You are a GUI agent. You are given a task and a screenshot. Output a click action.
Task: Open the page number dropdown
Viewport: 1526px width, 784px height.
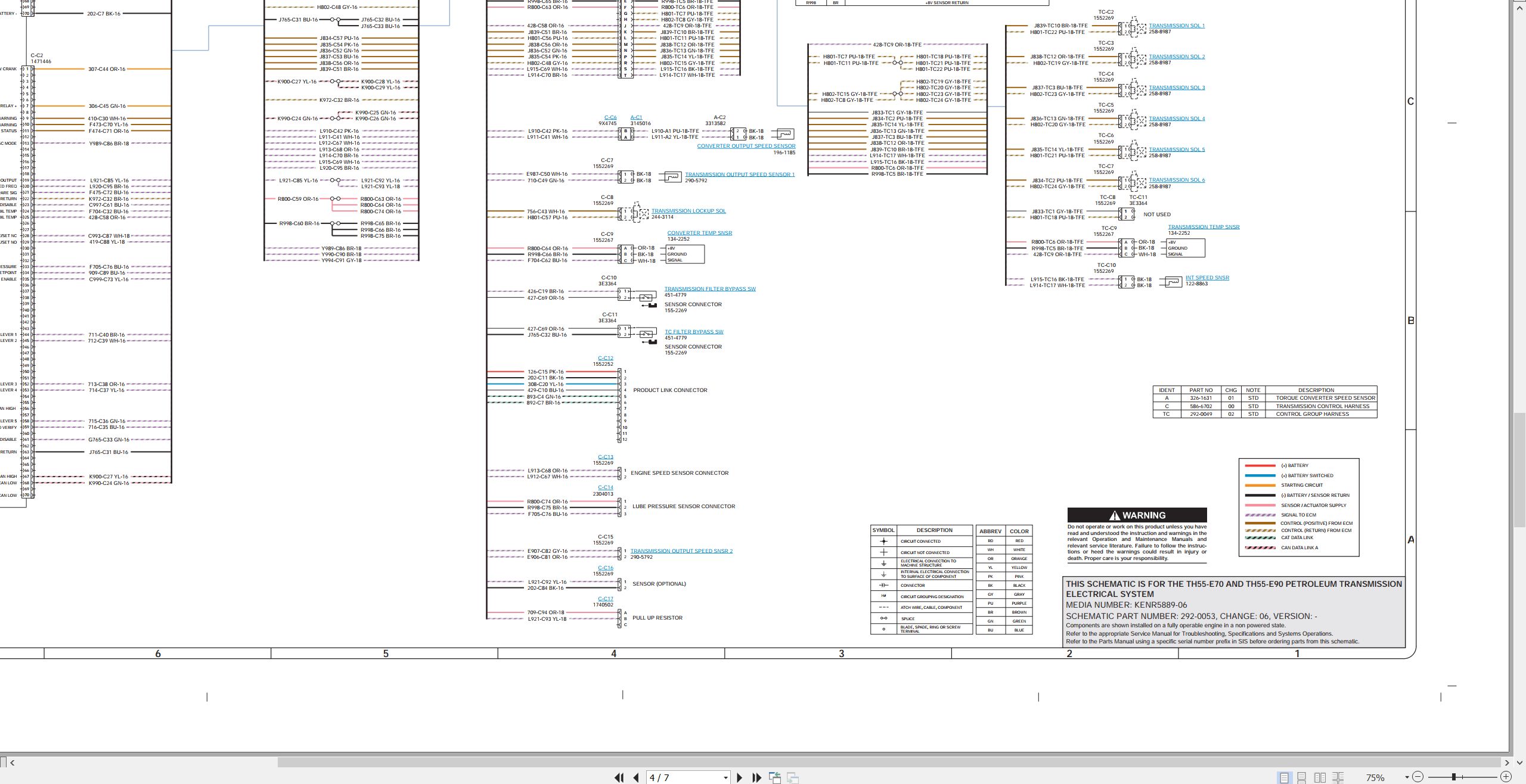(x=725, y=777)
